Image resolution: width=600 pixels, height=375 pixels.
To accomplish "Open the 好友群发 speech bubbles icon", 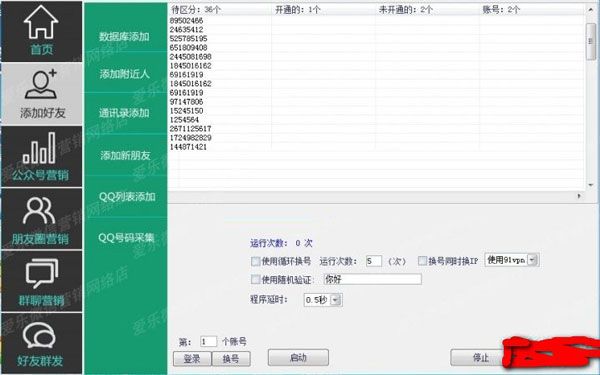I will coord(39,335).
